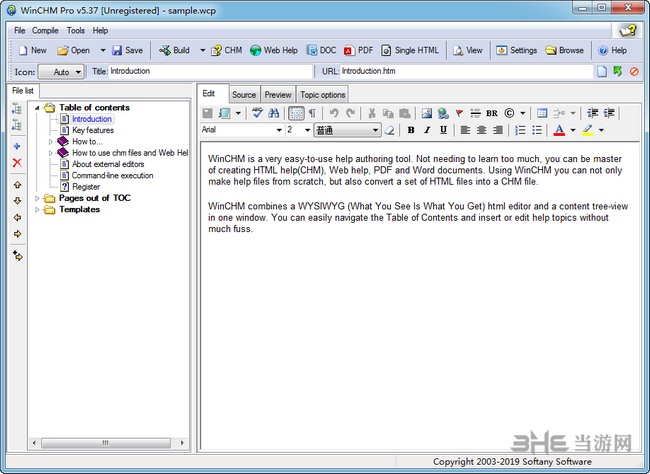
Task: Click the Copy icon in editor toolbar
Action: click(388, 113)
